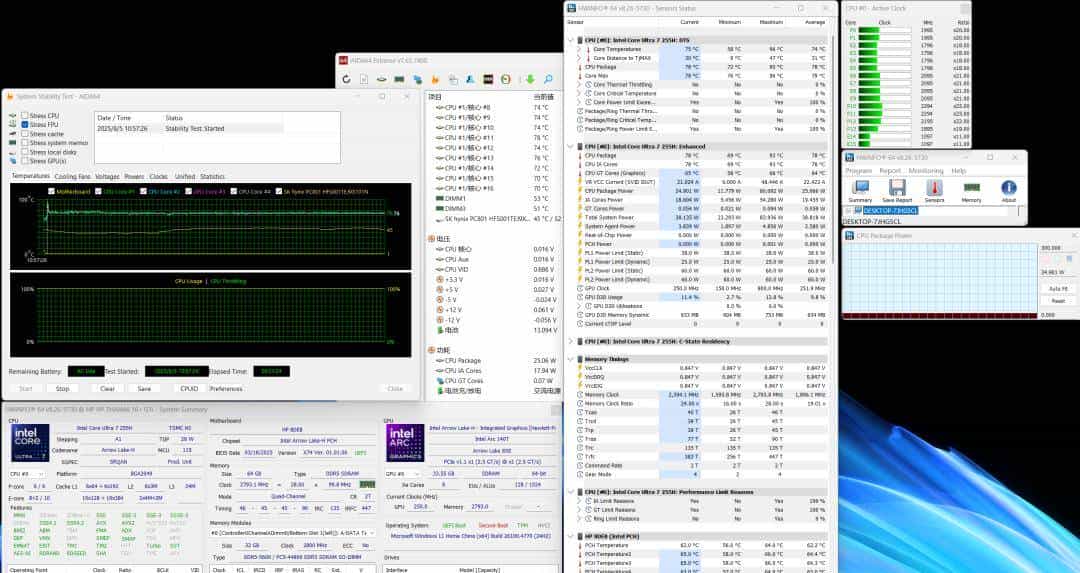Select the DESKTOP-7JHG5CL tree node
Viewport: 1080px width, 573px height.
click(890, 211)
